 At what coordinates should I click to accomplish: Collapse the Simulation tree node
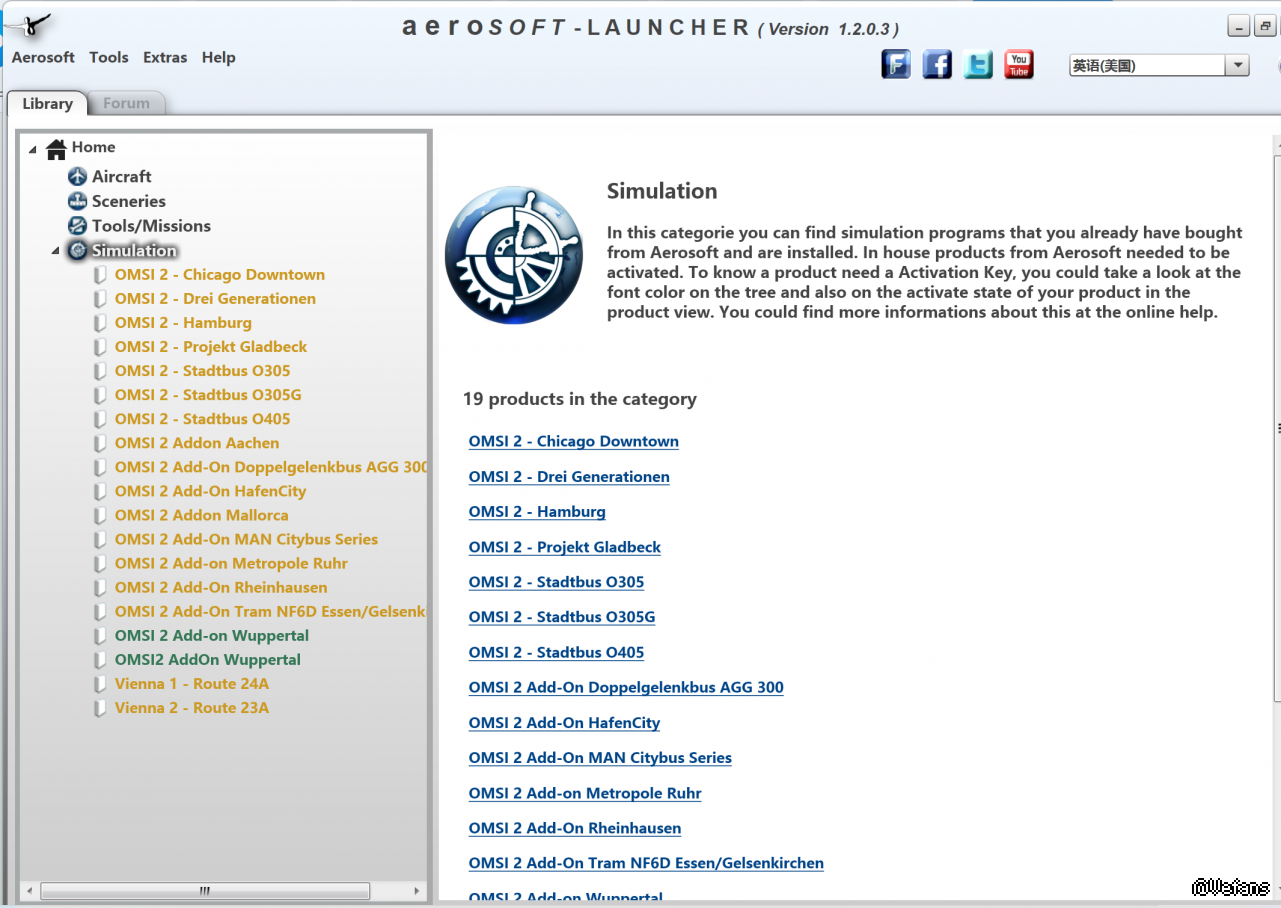(56, 251)
